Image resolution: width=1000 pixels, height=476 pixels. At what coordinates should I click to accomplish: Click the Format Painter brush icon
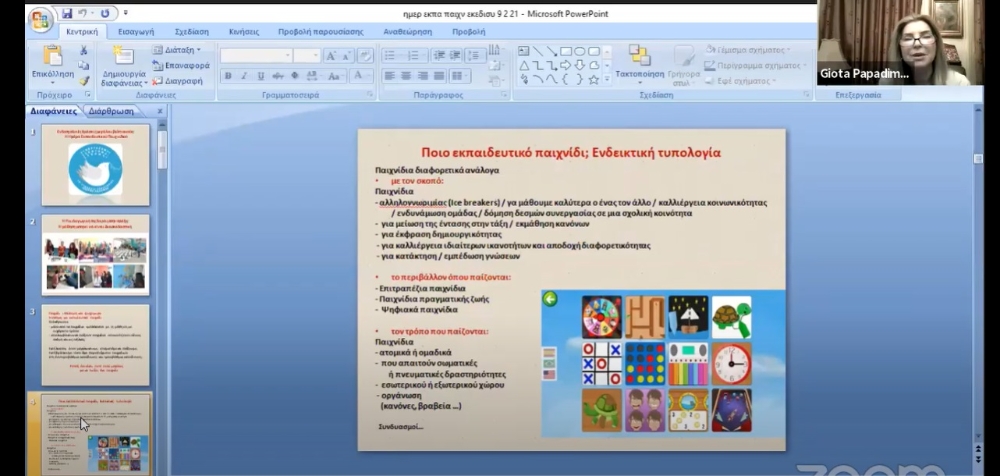(84, 81)
